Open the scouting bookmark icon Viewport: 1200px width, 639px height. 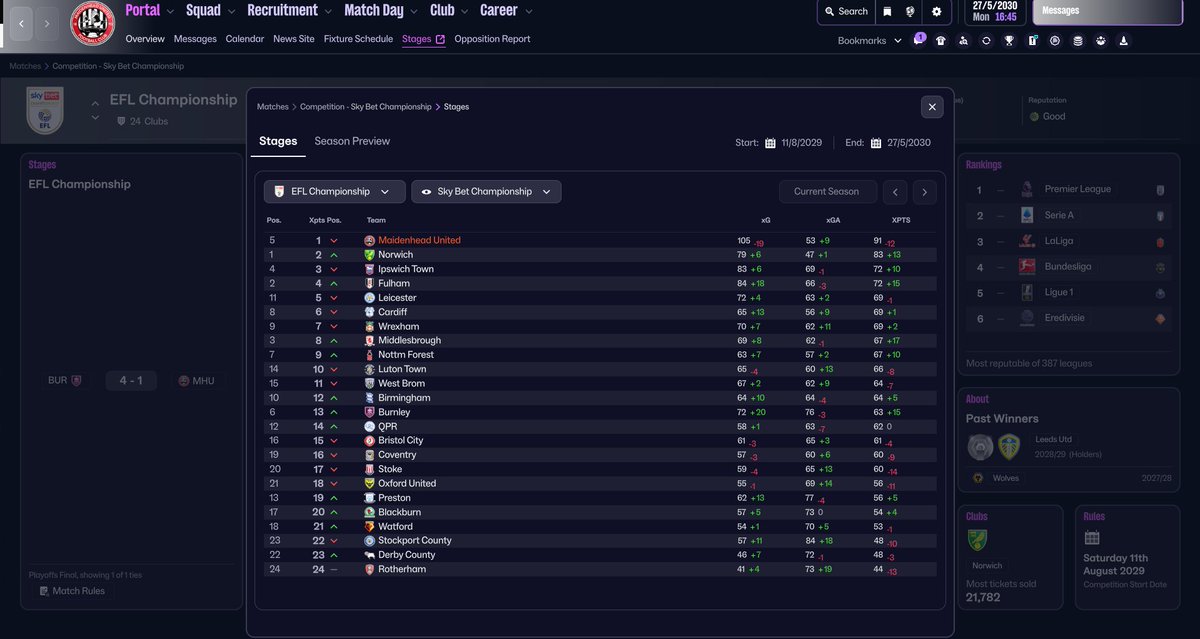964,40
